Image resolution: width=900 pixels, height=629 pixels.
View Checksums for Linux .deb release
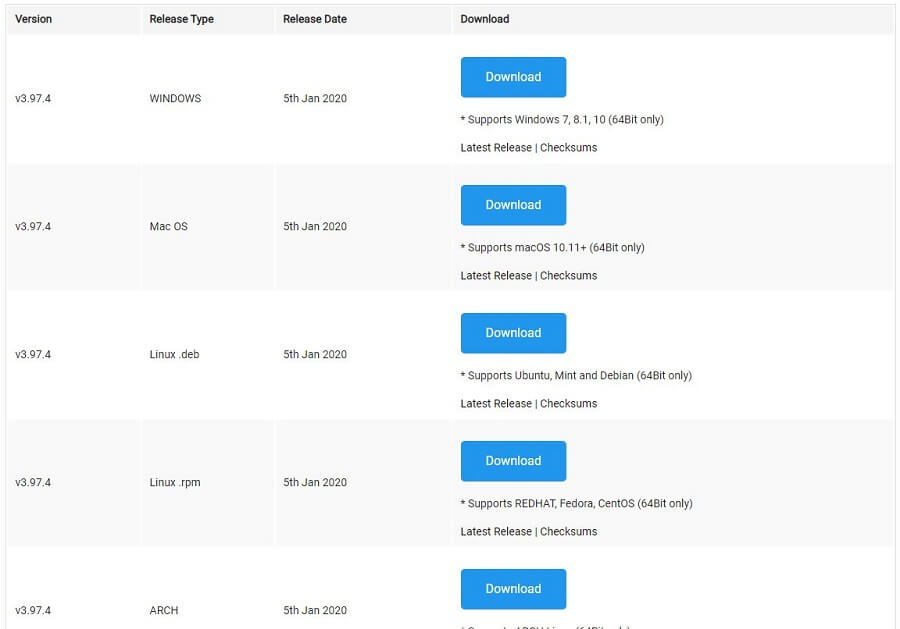[x=568, y=403]
